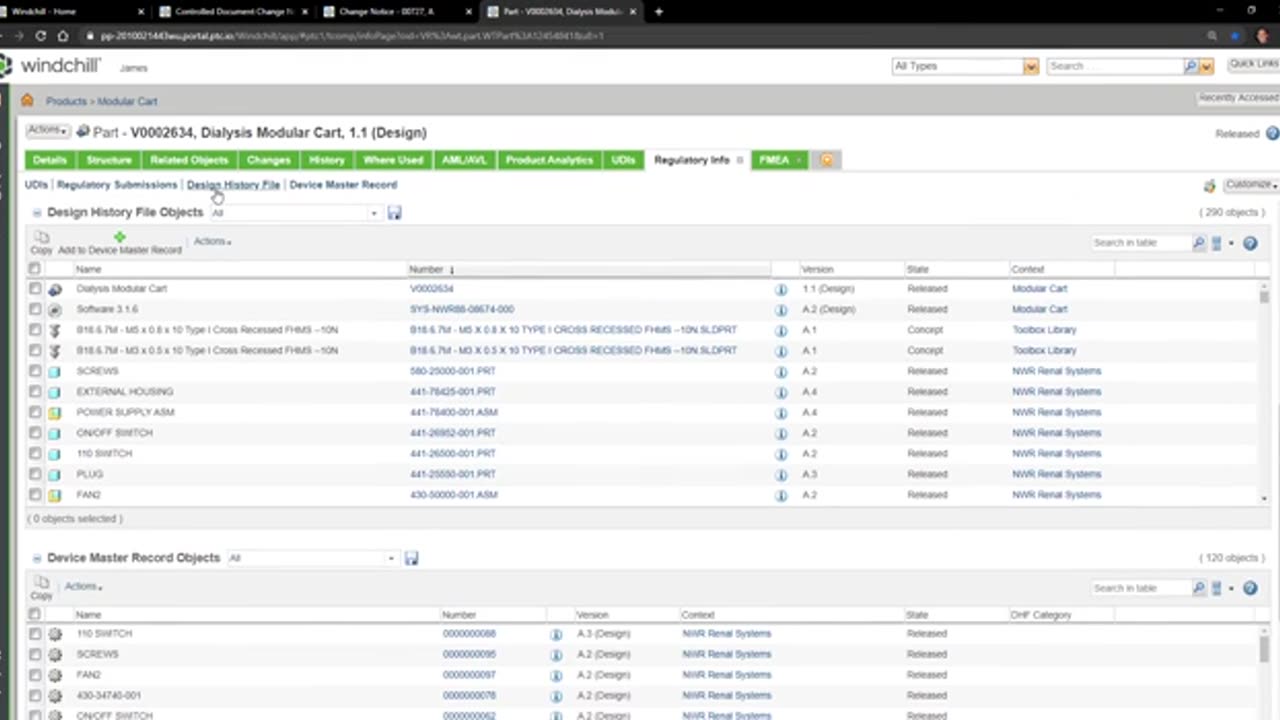Image resolution: width=1280 pixels, height=720 pixels.
Task: Click save view icon beside Design History File filter
Action: [394, 213]
